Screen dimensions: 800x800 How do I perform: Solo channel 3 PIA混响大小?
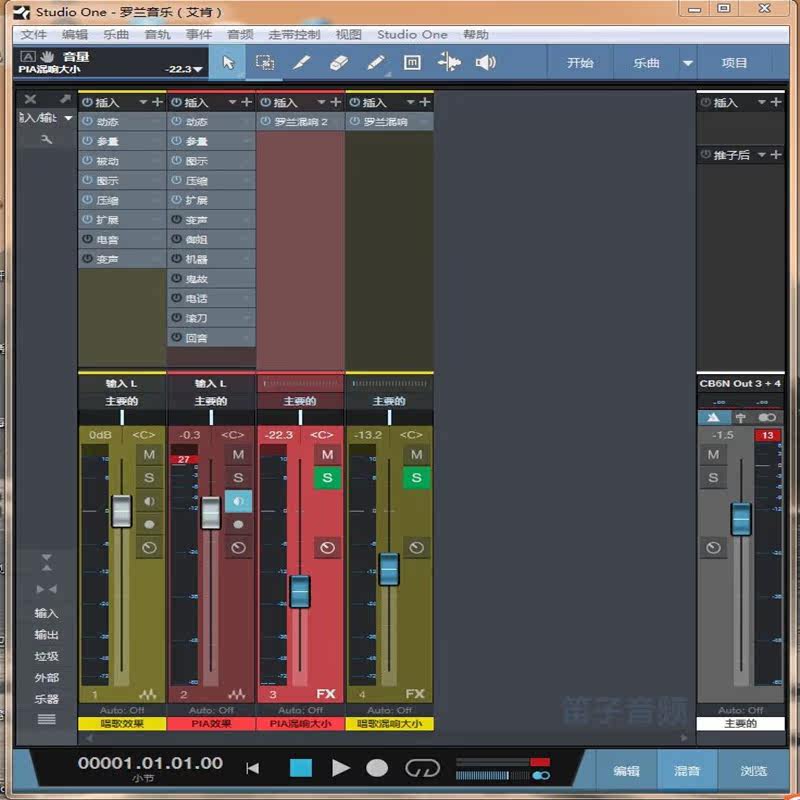pyautogui.click(x=328, y=478)
